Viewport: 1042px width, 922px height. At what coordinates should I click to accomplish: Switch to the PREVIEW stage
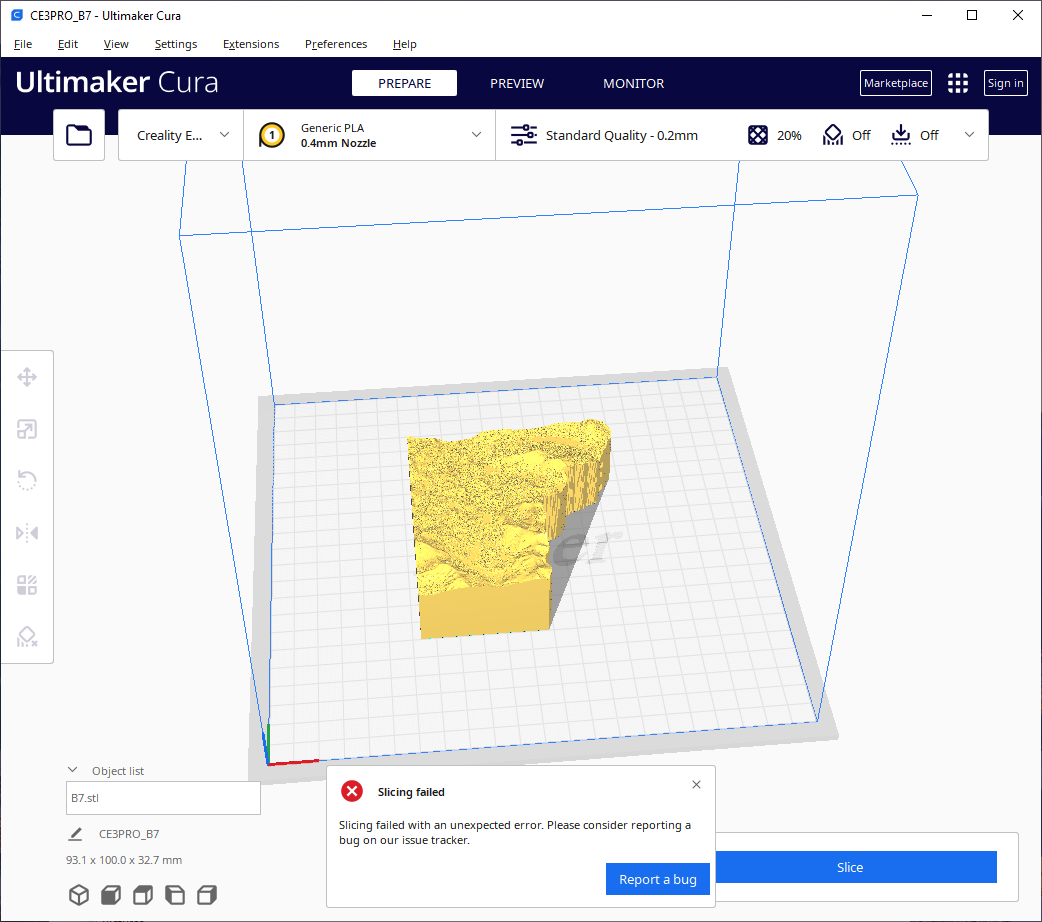(517, 83)
